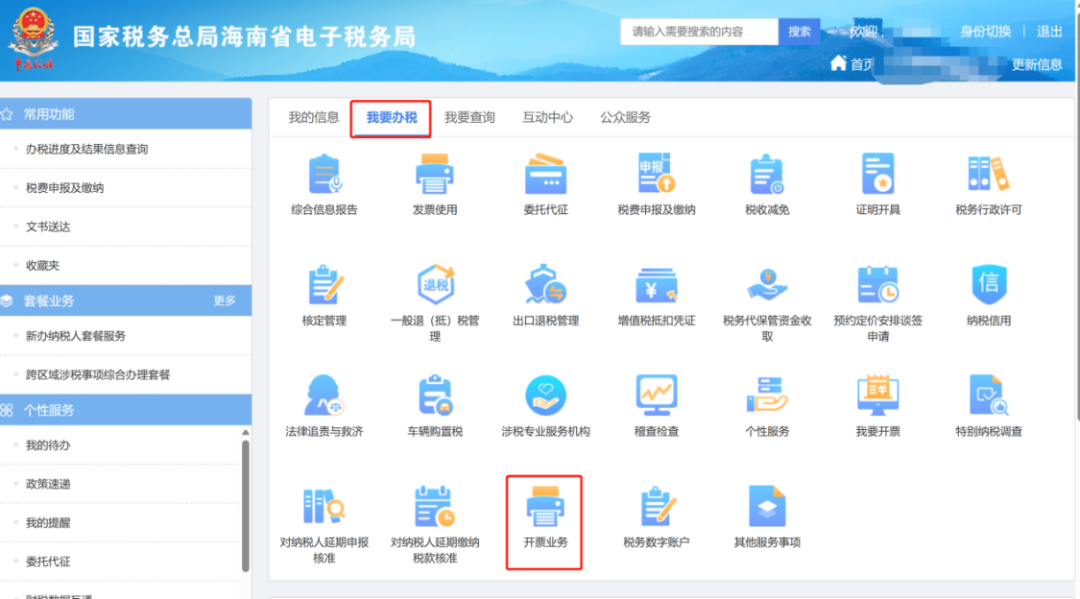Open 一般退（抵）税管理 icon
The width and height of the screenshot is (1080, 599).
pos(435,285)
